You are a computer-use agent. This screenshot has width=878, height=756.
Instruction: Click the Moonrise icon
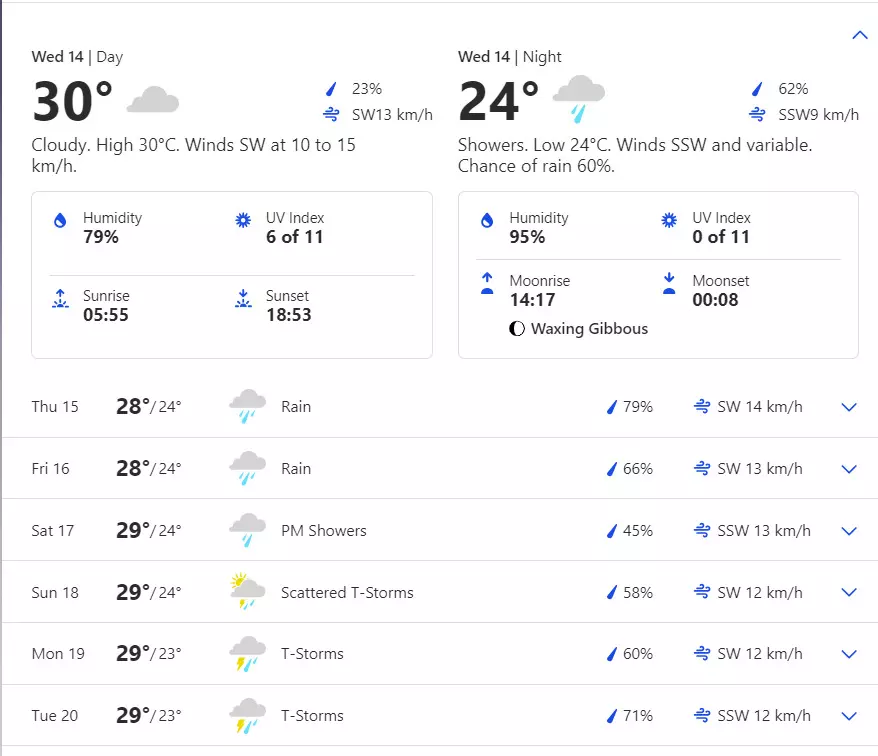tap(487, 283)
